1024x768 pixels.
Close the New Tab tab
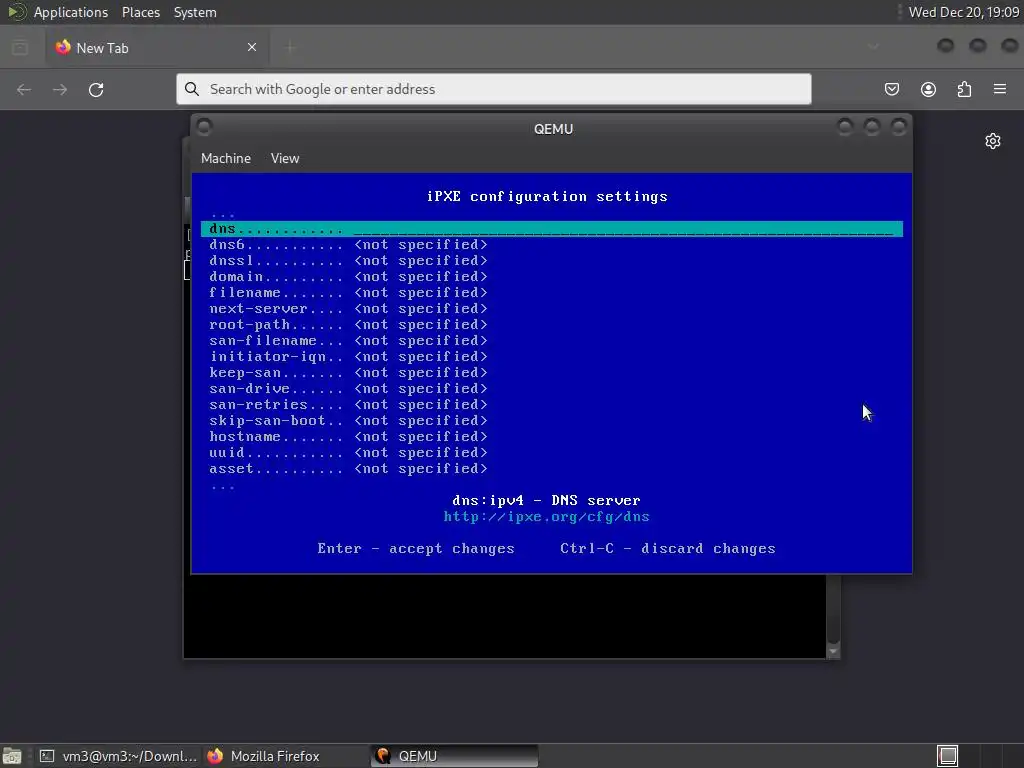pyautogui.click(x=252, y=47)
